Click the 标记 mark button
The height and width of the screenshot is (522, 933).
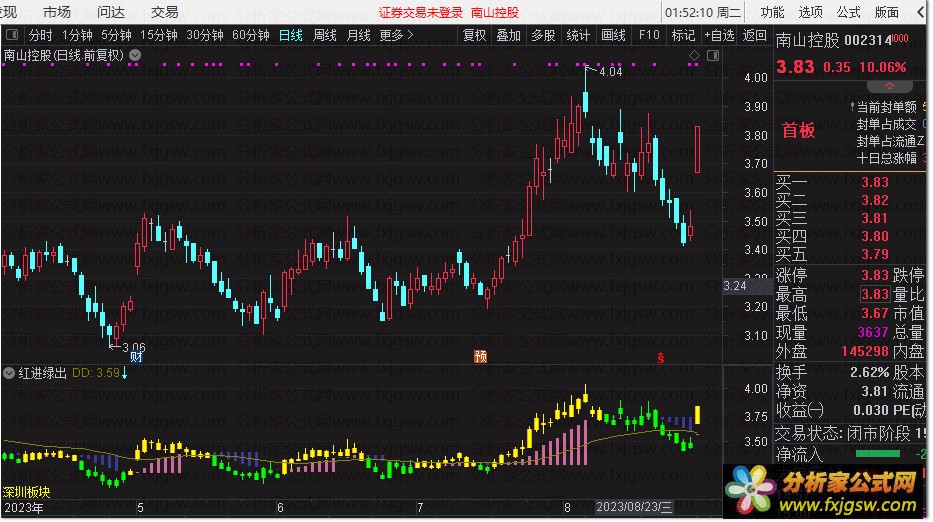tap(683, 35)
